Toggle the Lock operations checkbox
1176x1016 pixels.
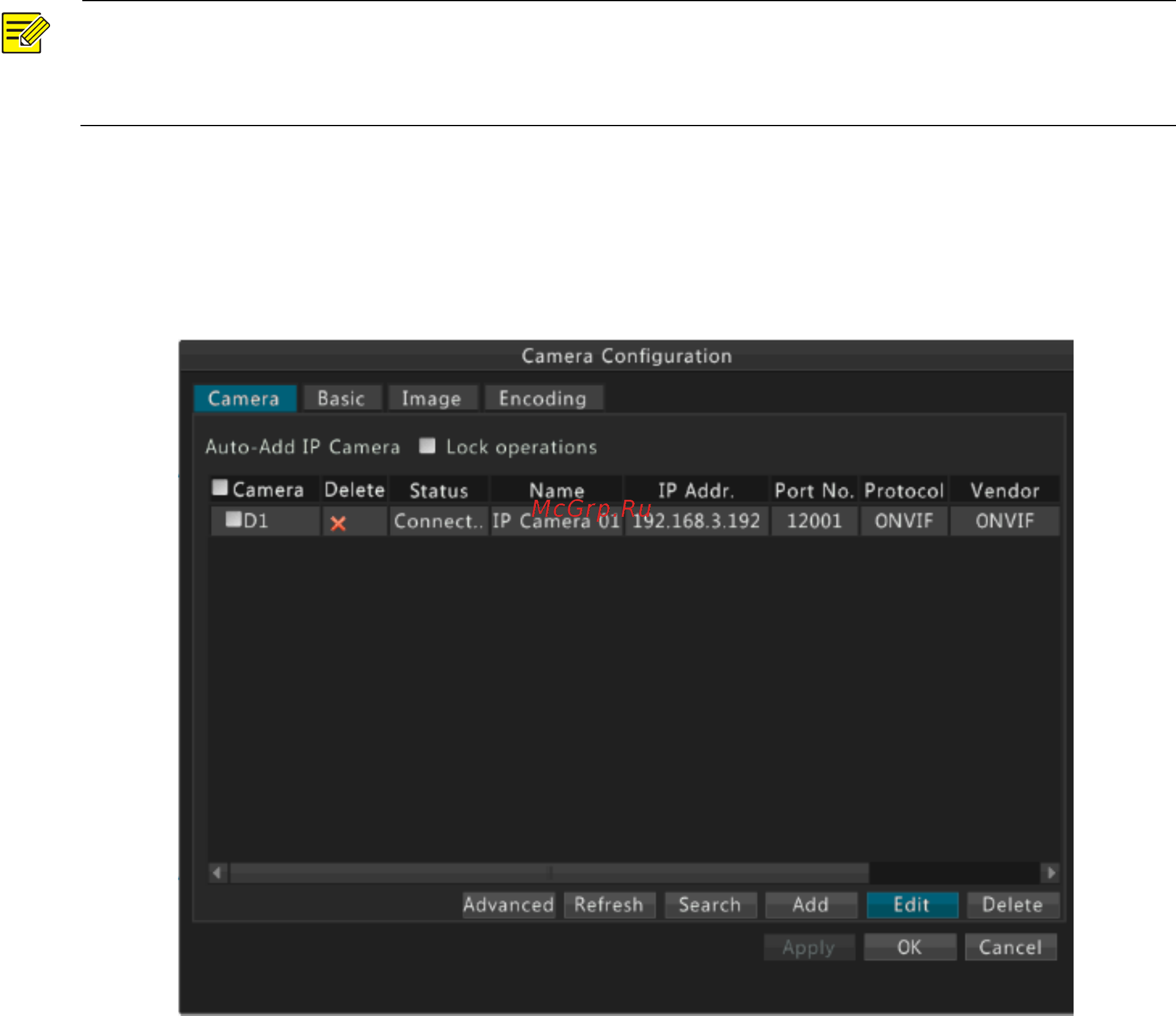427,446
